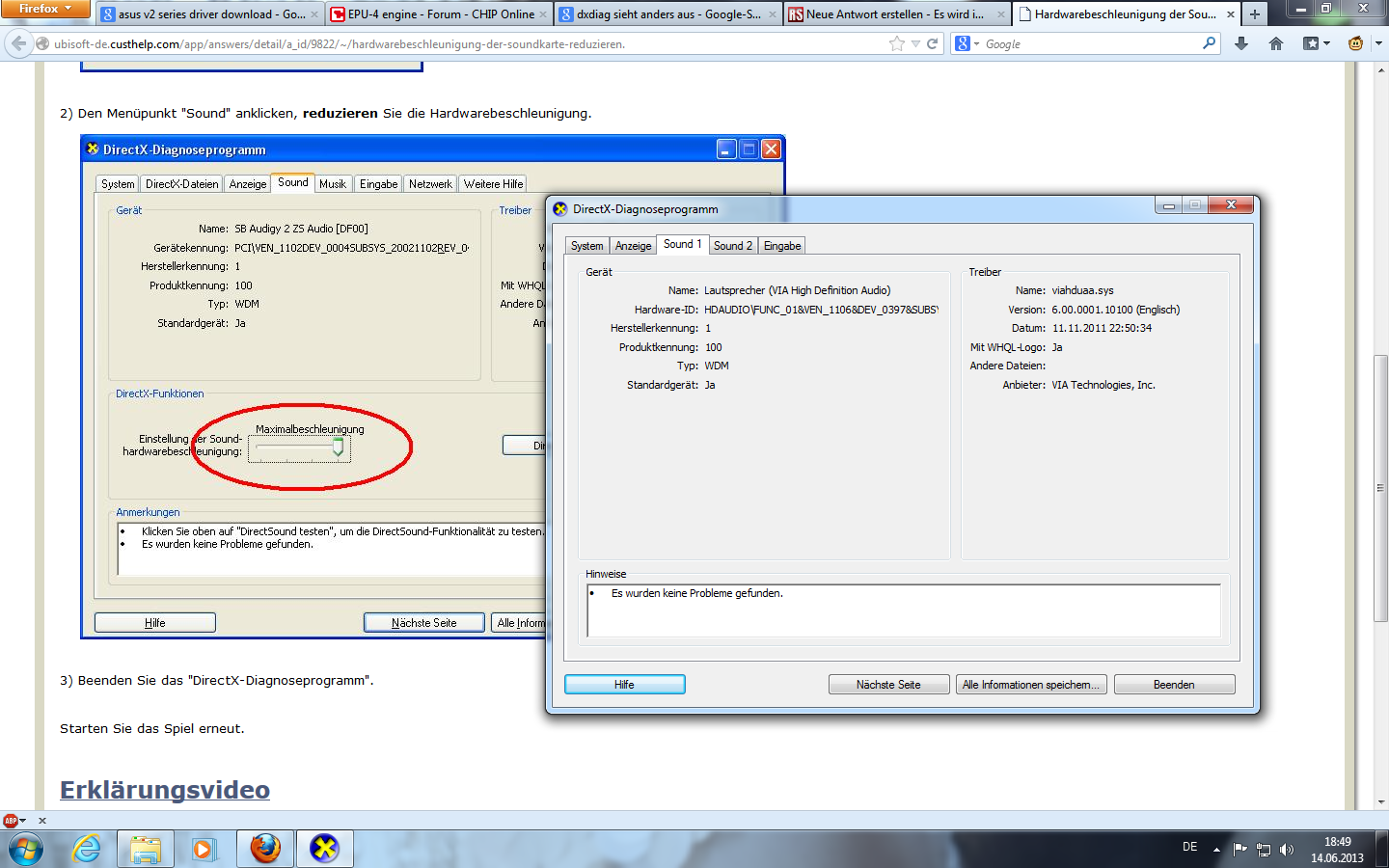Click 'Lautsprecher (VIA High Definition Audio)' device name
Image resolution: width=1389 pixels, height=868 pixels.
797,290
